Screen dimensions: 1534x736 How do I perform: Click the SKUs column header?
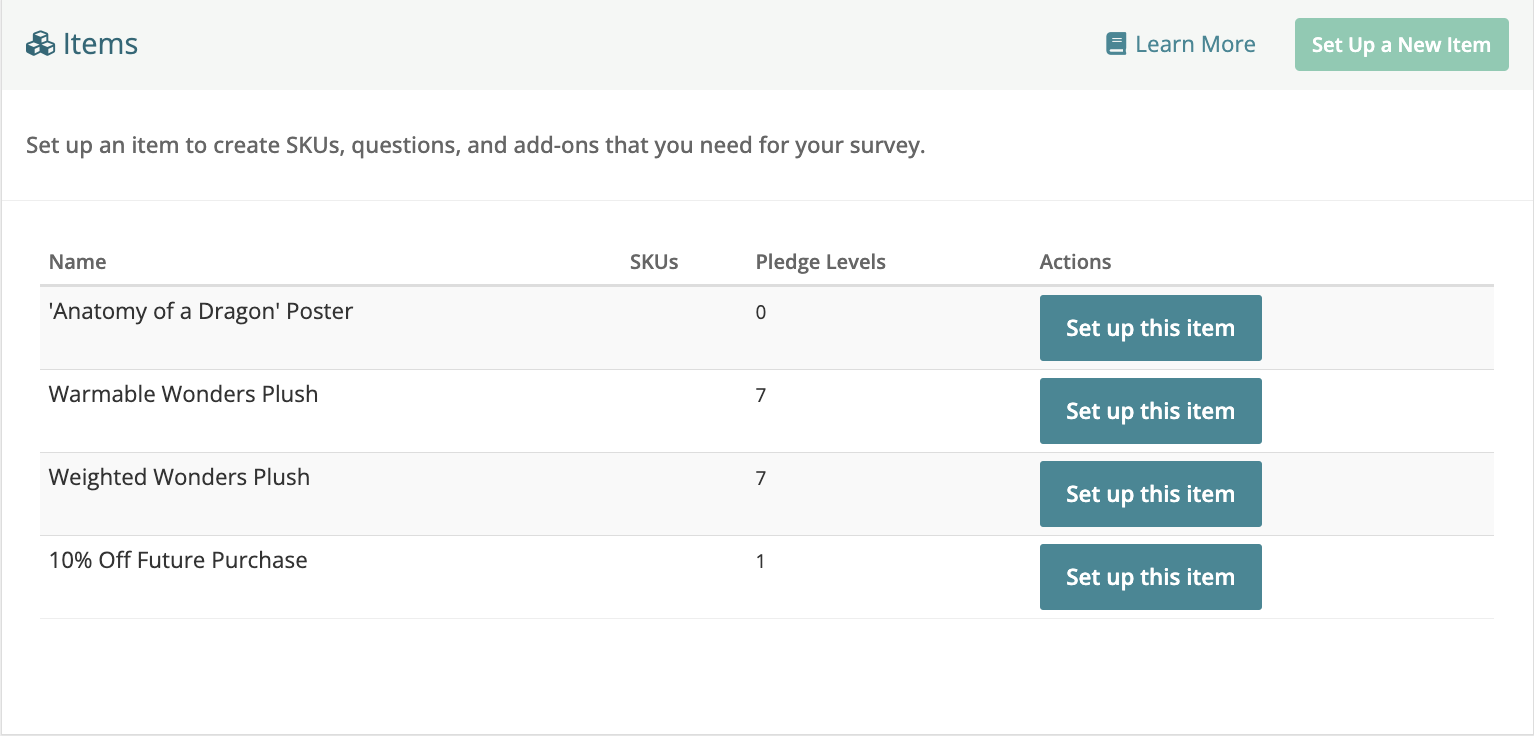click(654, 262)
